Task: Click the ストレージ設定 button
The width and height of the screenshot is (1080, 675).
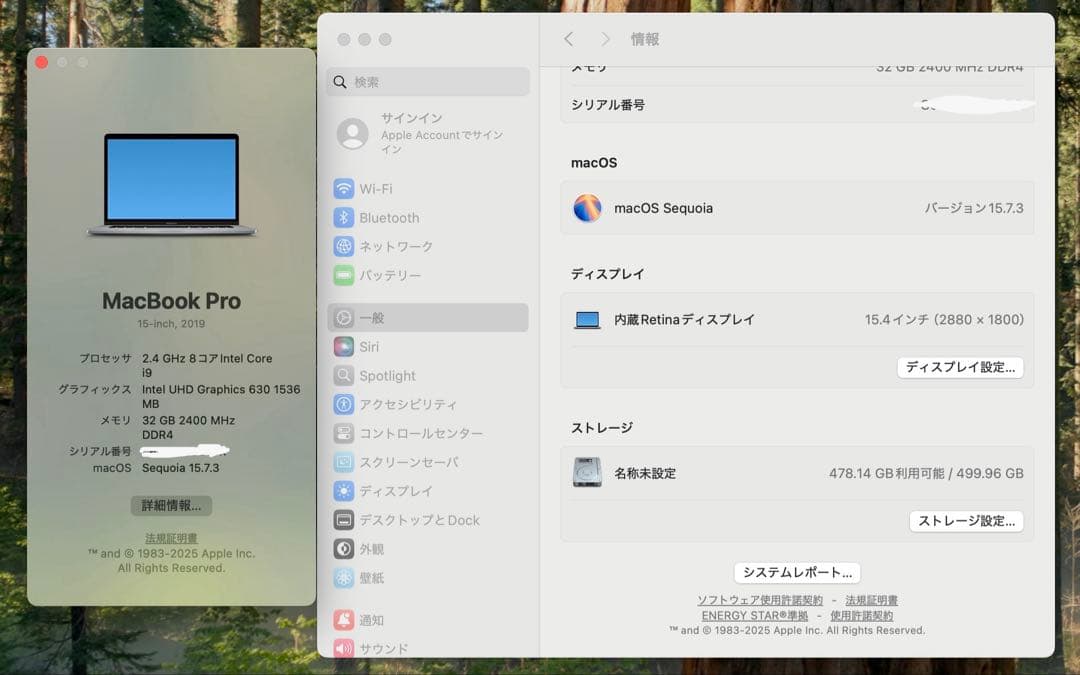Action: point(966,521)
